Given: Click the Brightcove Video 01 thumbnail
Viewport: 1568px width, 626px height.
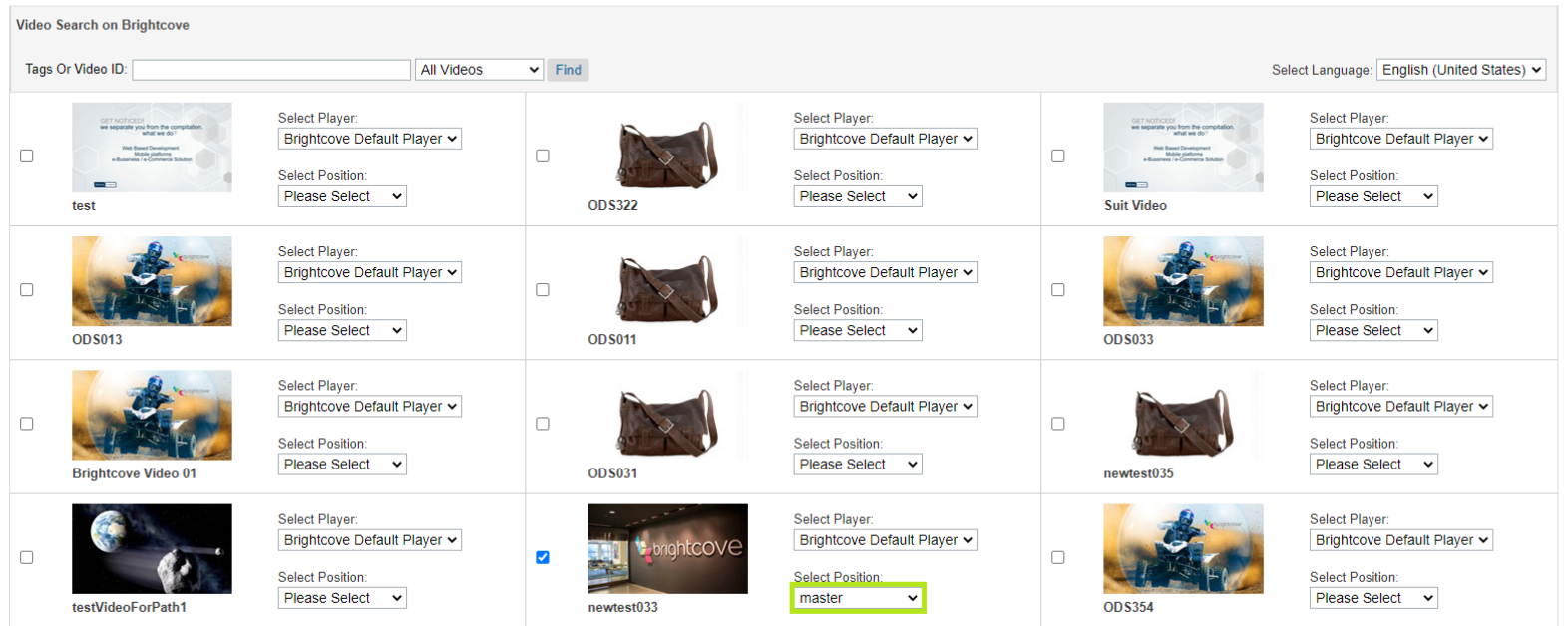Looking at the screenshot, I should (x=152, y=415).
